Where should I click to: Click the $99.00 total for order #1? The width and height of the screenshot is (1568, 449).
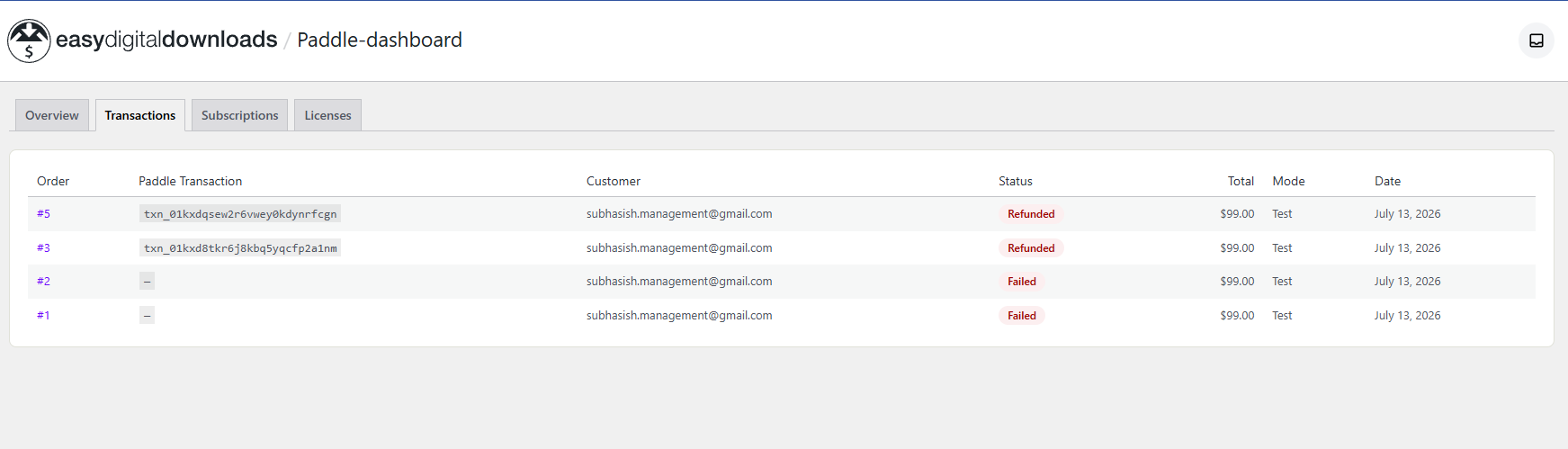[x=1237, y=316]
